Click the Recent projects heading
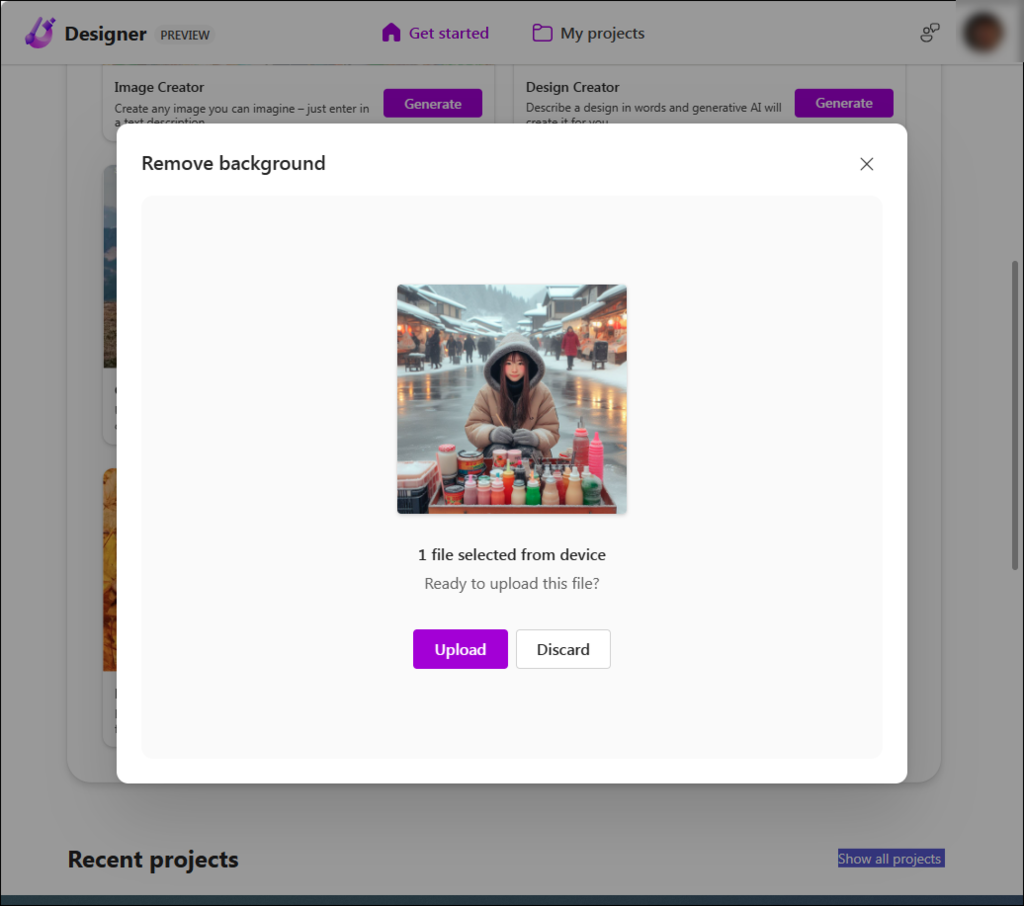1024x906 pixels. (x=153, y=859)
